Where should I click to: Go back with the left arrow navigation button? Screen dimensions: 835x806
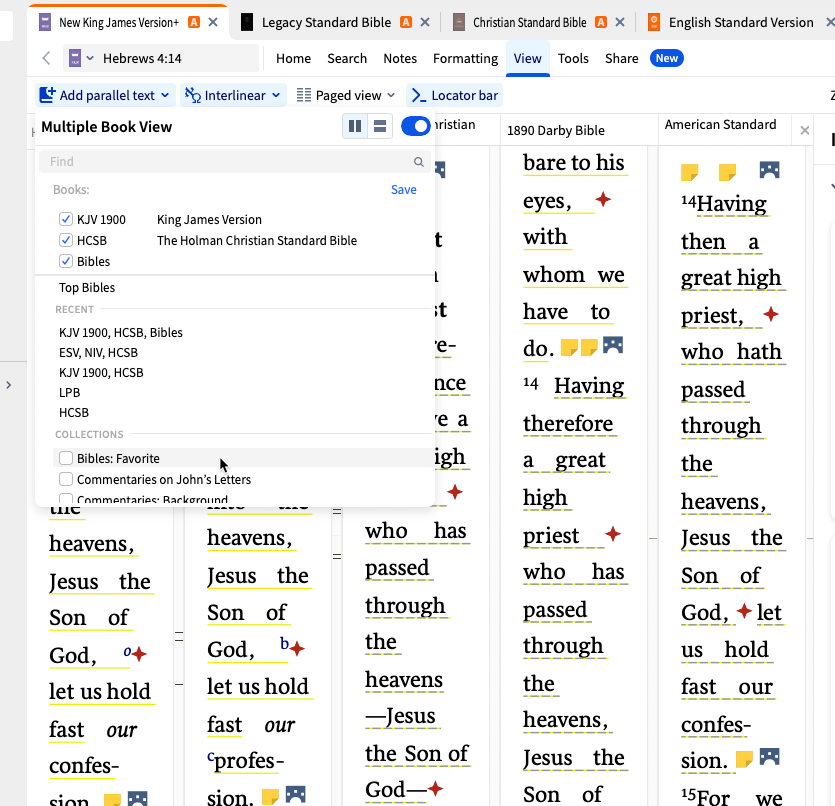point(46,58)
